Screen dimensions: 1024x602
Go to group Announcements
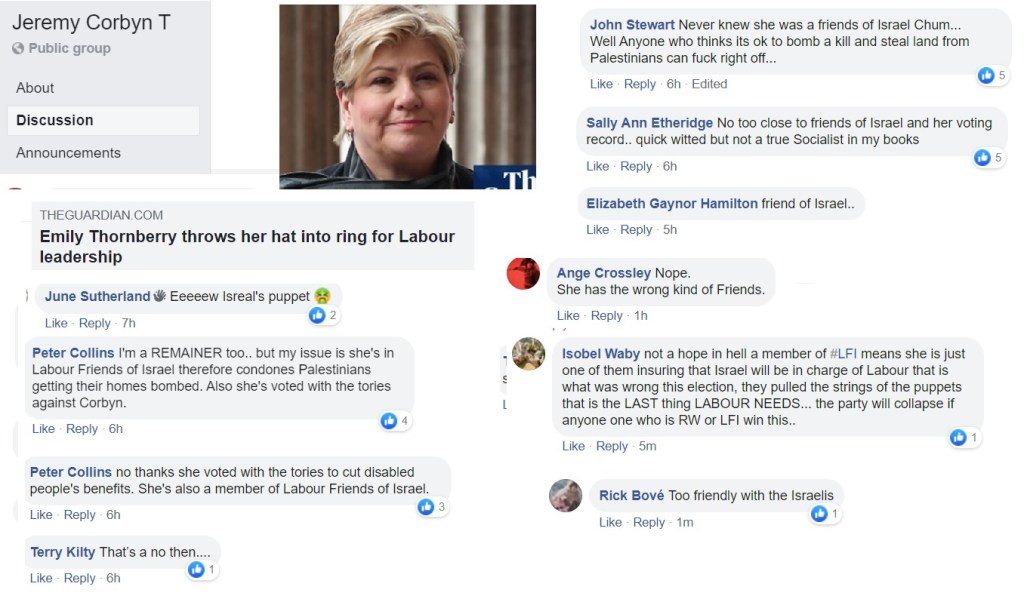click(x=68, y=153)
